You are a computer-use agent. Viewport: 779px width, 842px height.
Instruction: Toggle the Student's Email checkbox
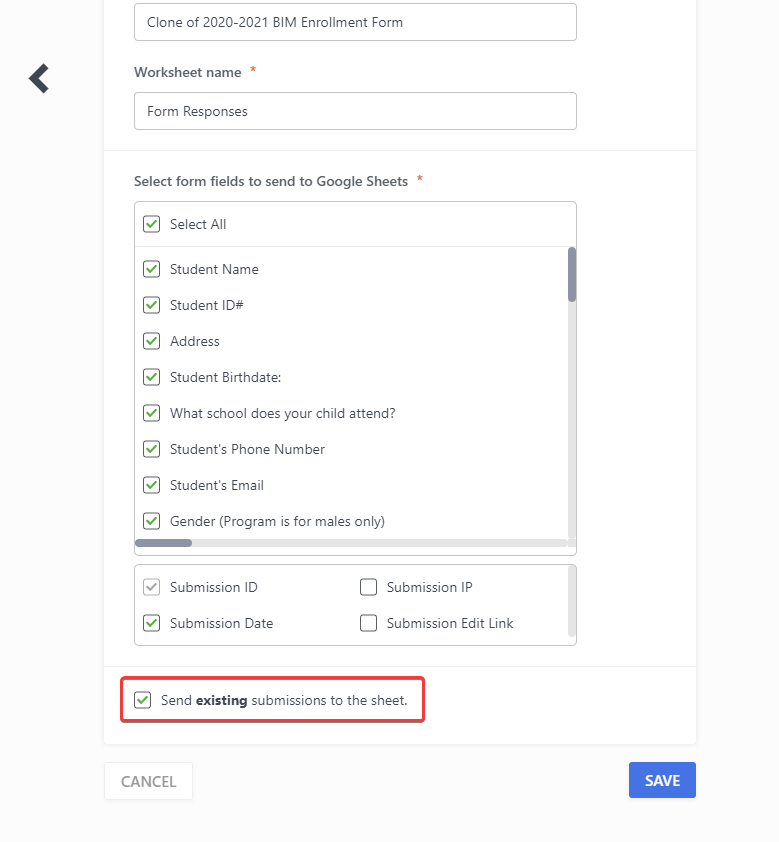click(x=152, y=485)
